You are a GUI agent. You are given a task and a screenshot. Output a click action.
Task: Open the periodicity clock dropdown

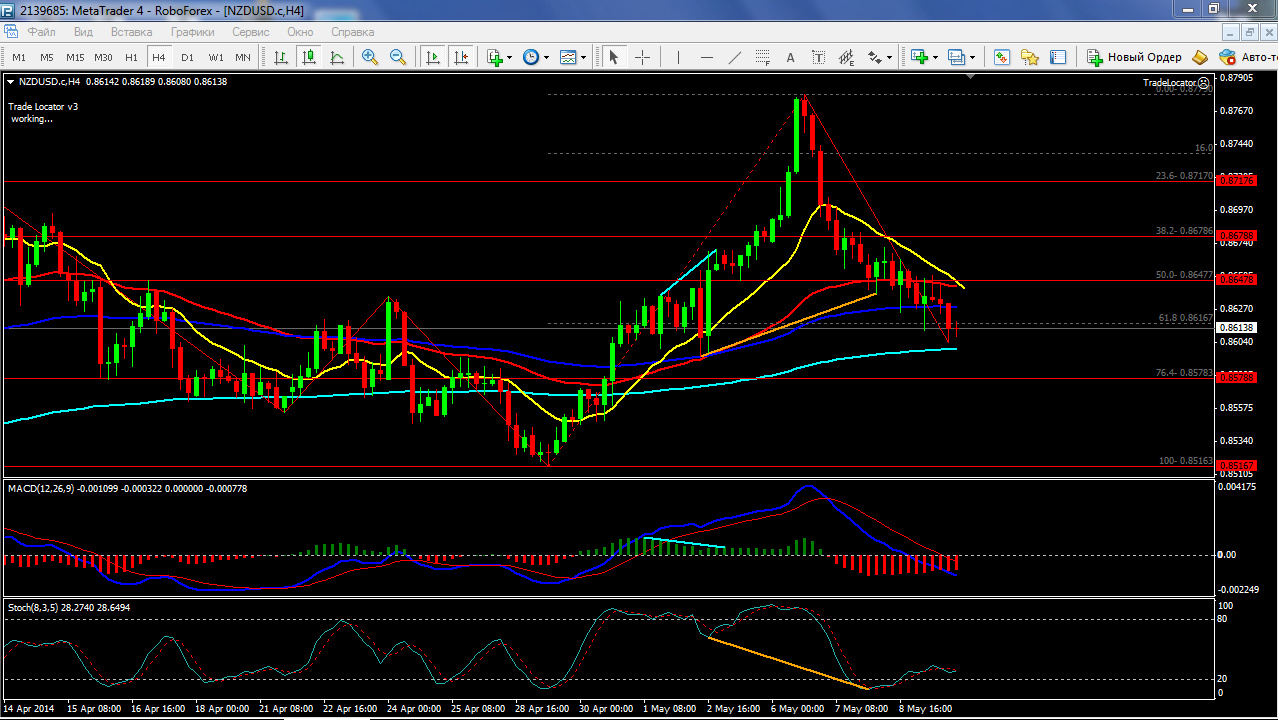546,57
